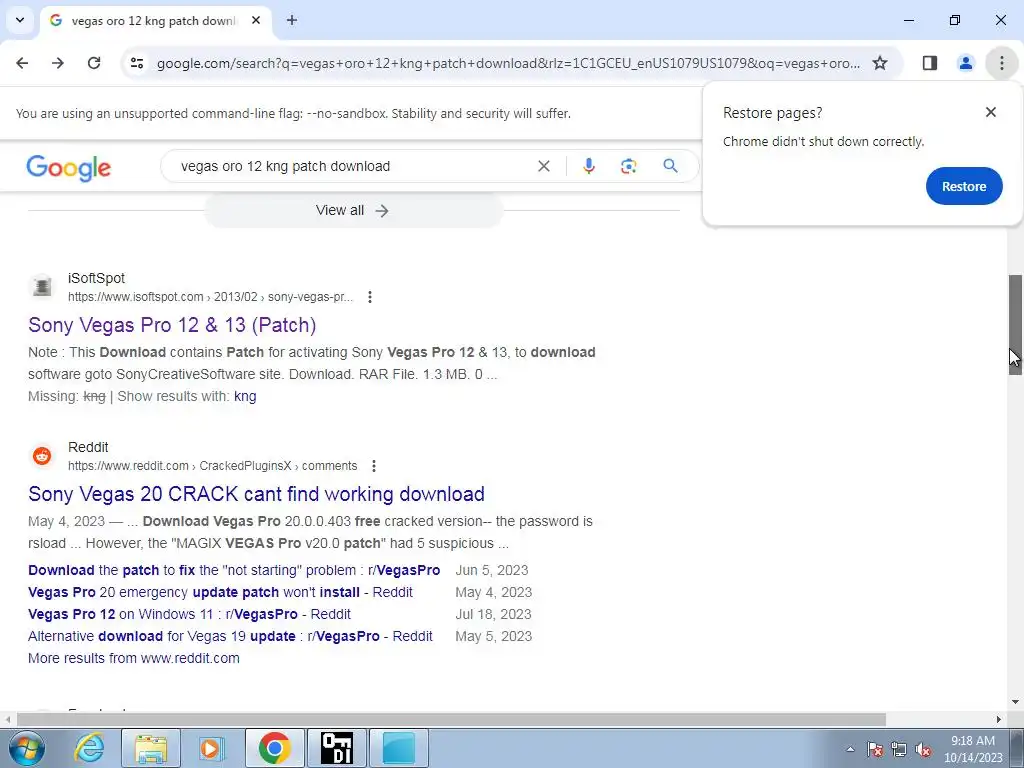Viewport: 1024px width, 768px height.
Task: Search by image with Lens icon
Action: click(628, 166)
